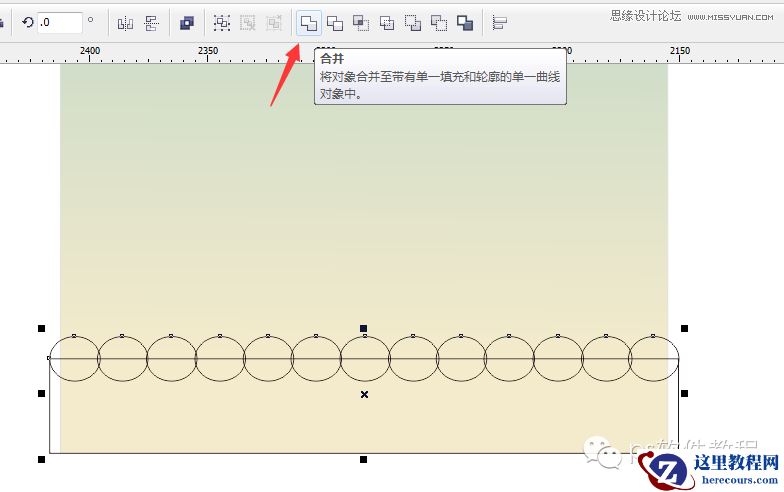Image resolution: width=784 pixels, height=492 pixels.
Task: Click the Back Minus Front icon
Action: click(438, 23)
